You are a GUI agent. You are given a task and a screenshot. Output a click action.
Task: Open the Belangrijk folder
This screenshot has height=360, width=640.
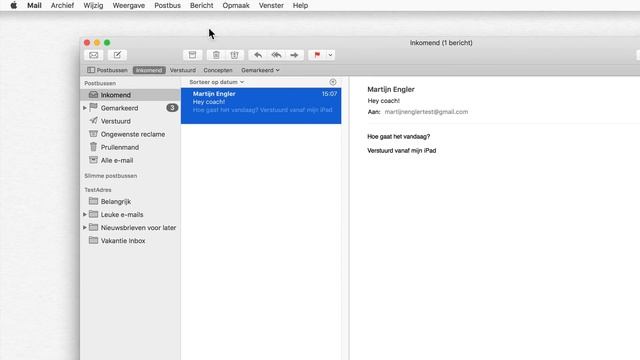click(130, 201)
